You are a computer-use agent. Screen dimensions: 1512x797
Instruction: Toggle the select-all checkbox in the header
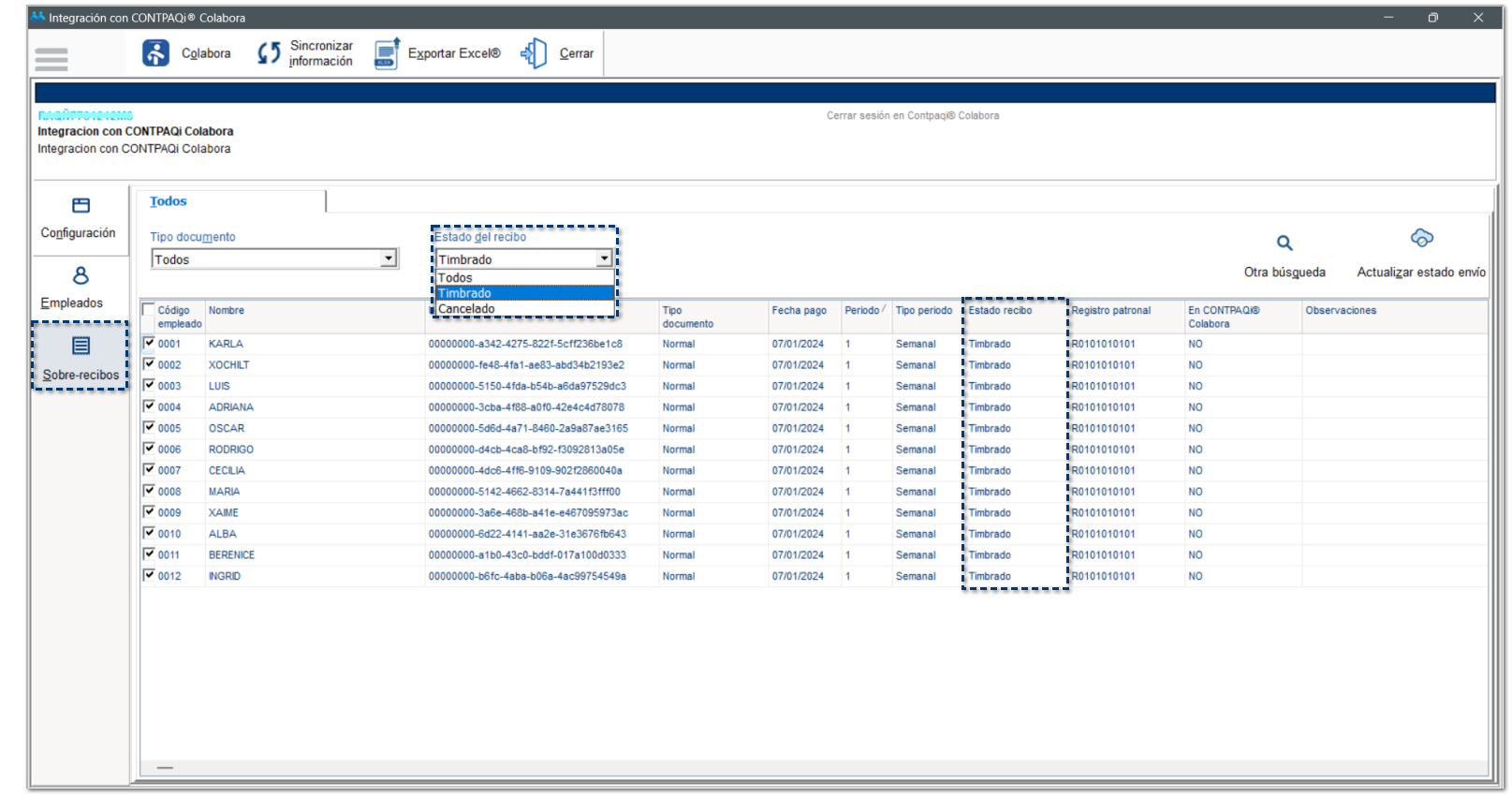[x=148, y=310]
